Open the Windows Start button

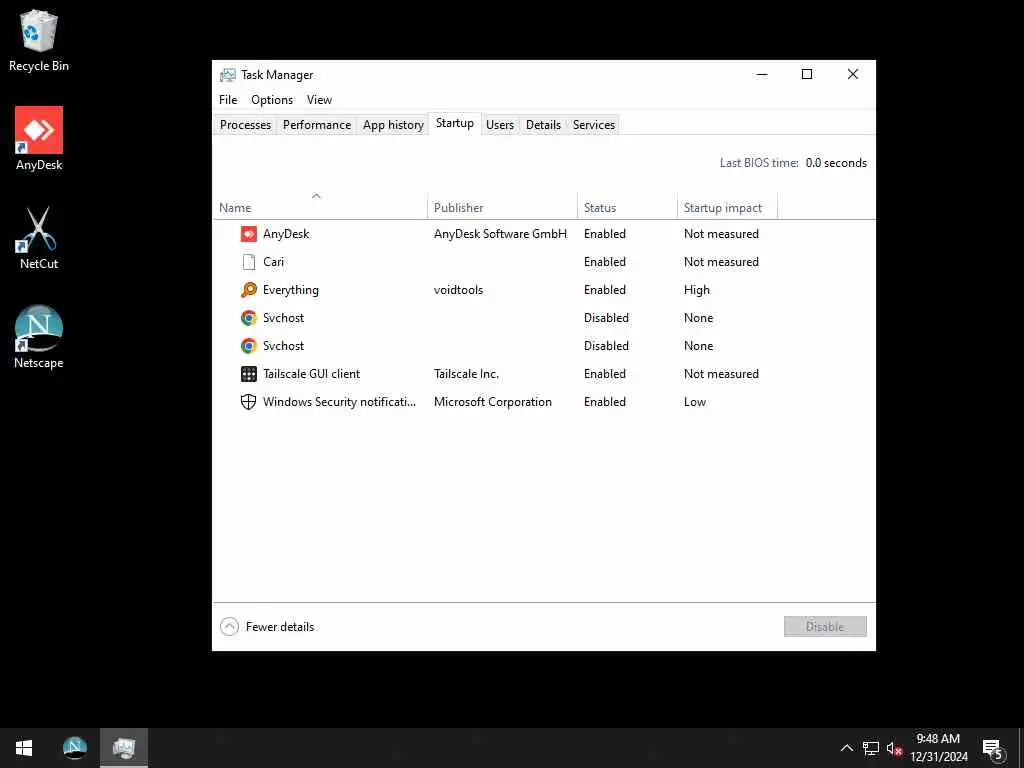(x=24, y=748)
